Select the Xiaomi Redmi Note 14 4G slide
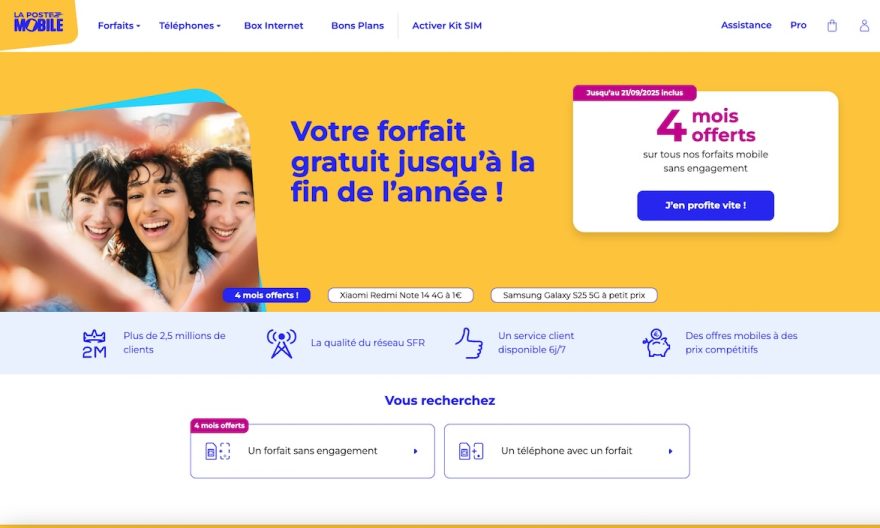The width and height of the screenshot is (880, 528). point(401,295)
